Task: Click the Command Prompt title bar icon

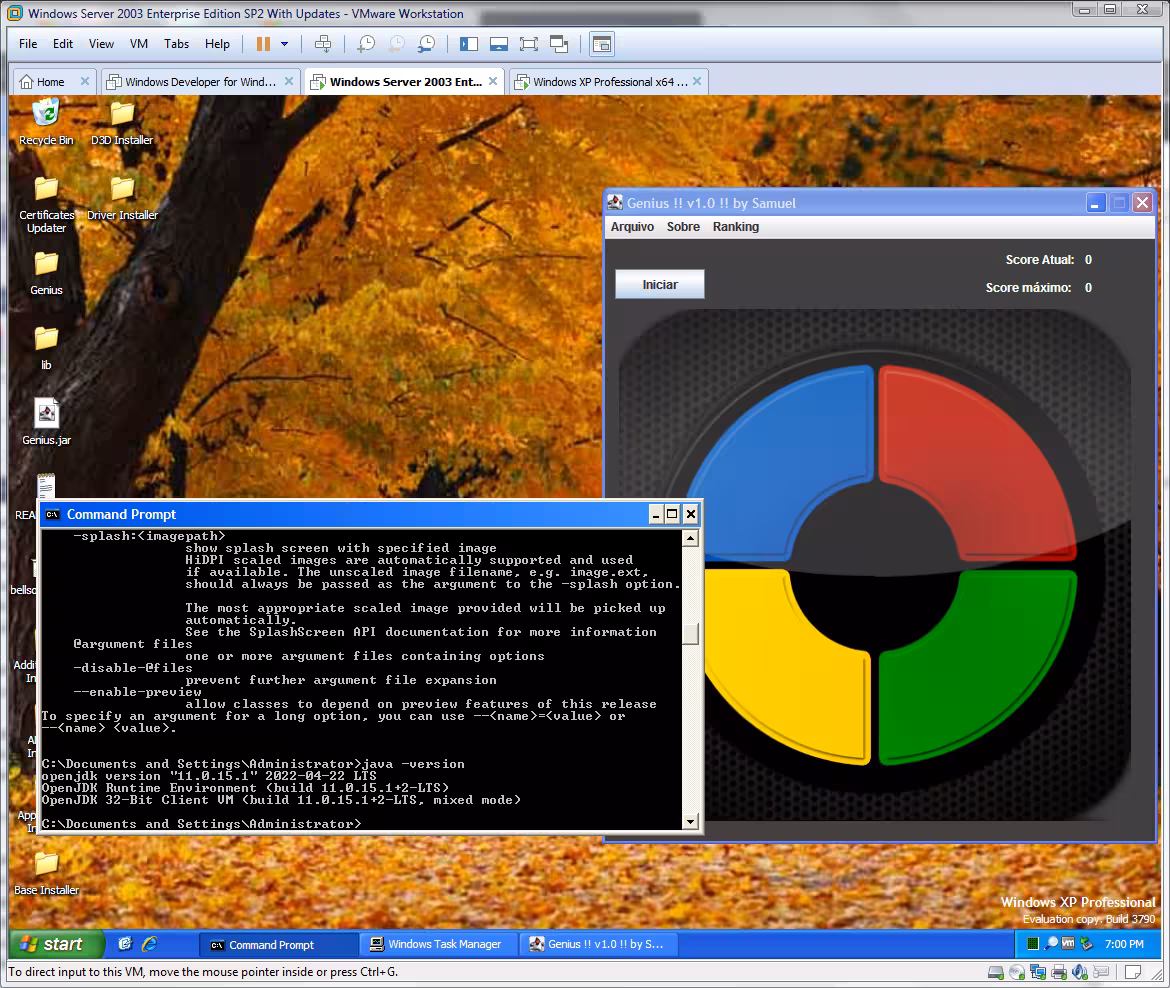Action: 52,514
